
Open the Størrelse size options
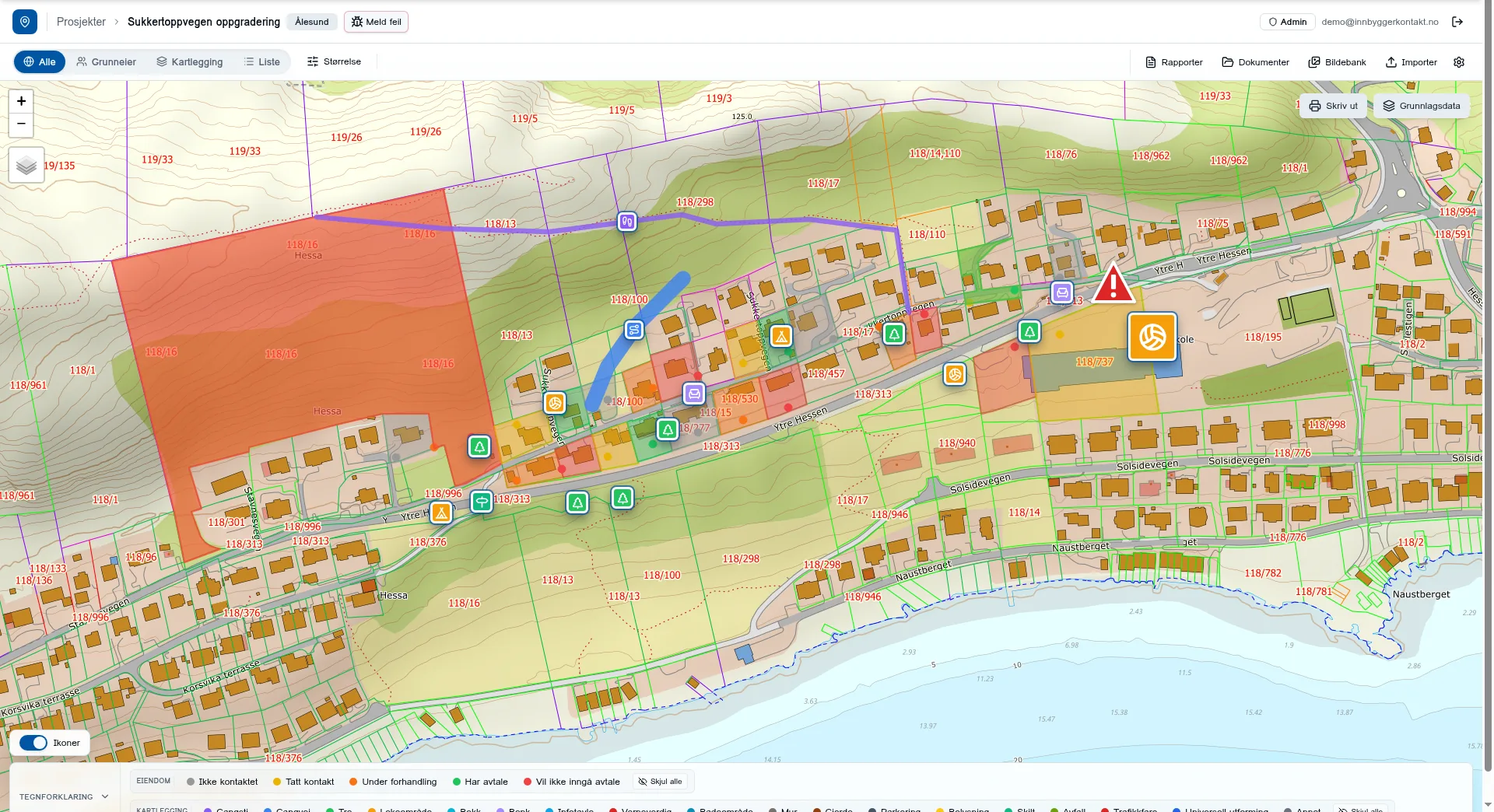pos(334,61)
